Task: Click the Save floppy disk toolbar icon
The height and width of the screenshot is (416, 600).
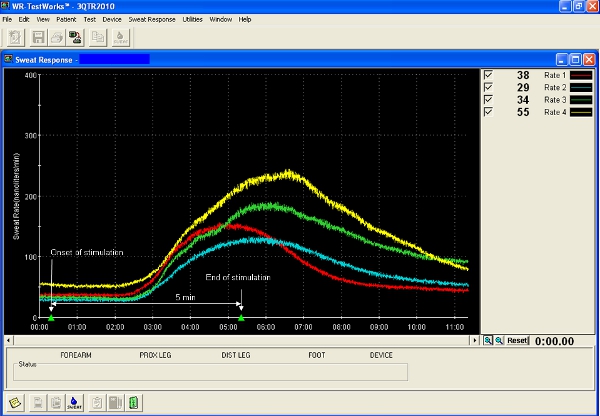Action: click(38, 37)
